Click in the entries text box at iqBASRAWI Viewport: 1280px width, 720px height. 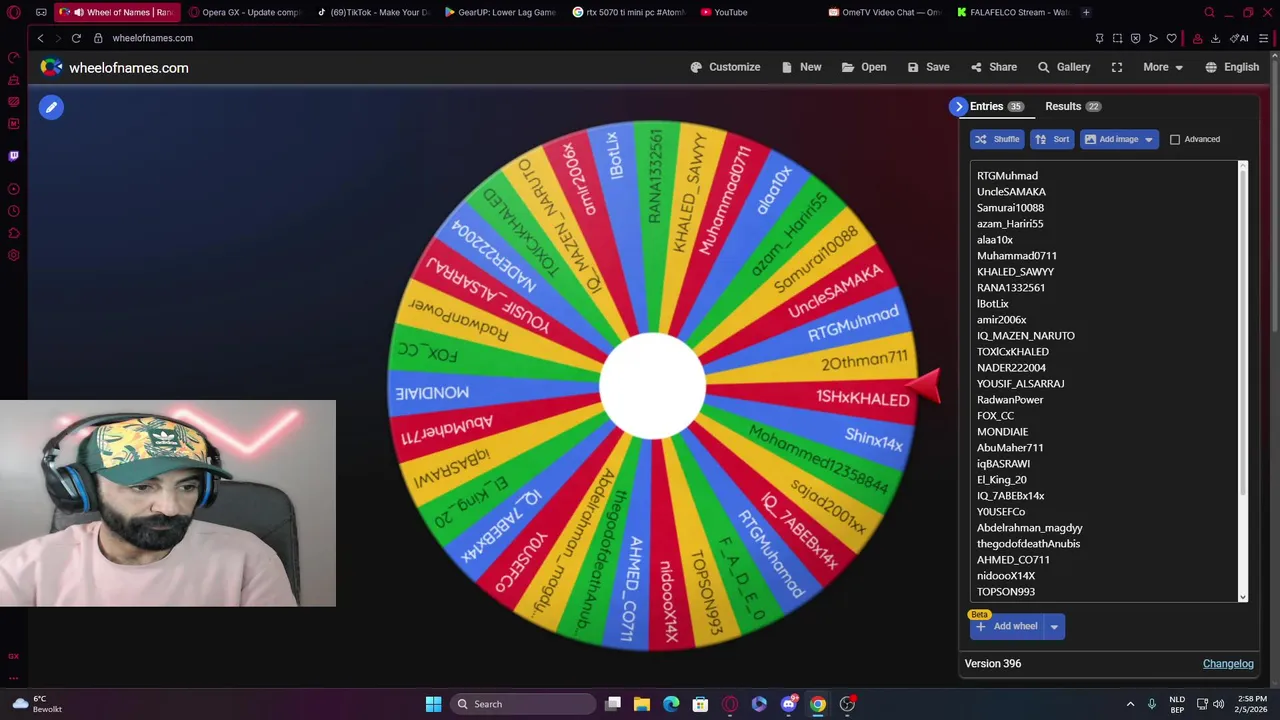tap(1003, 464)
